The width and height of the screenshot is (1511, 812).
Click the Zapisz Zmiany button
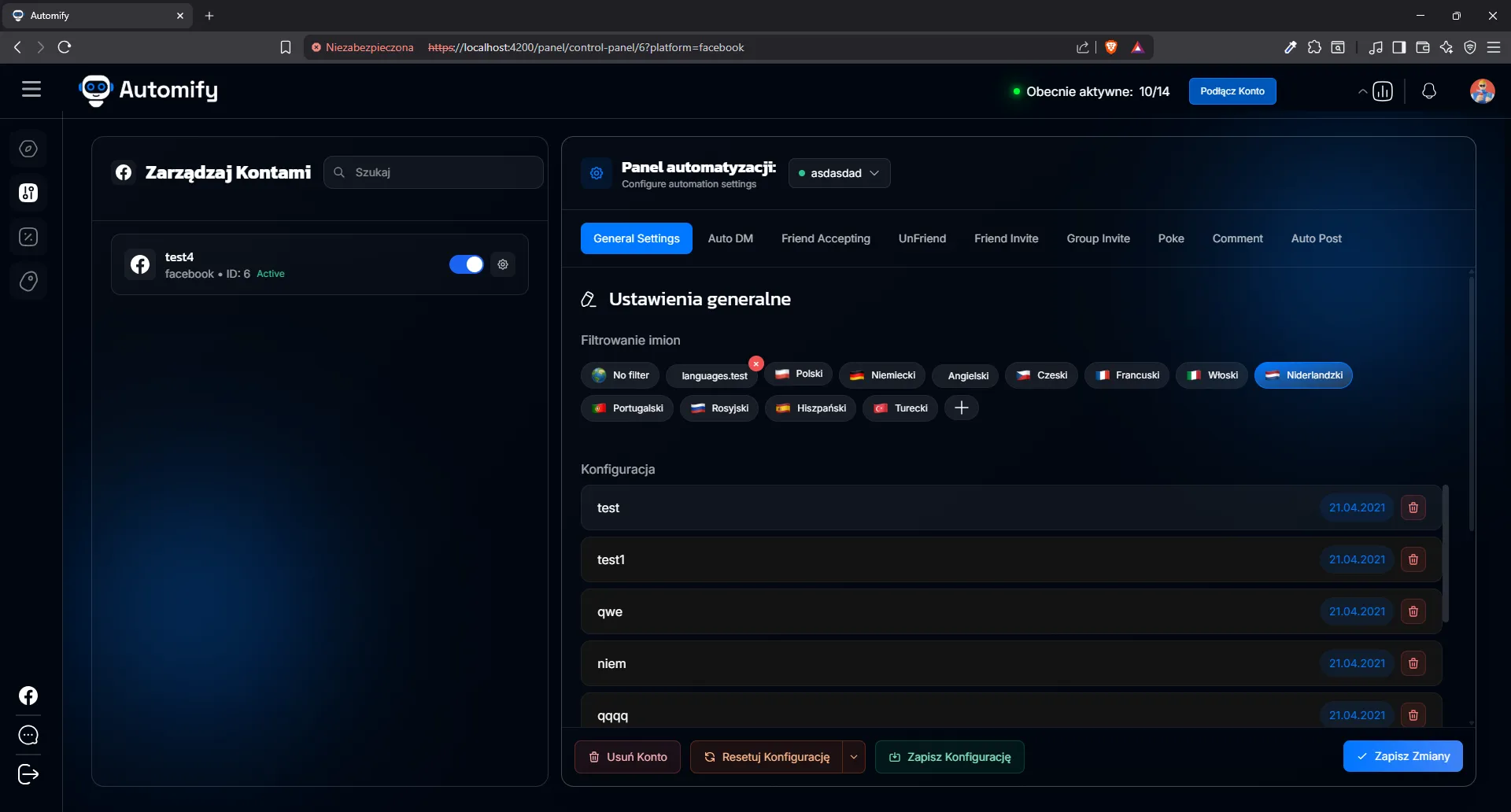click(1403, 756)
